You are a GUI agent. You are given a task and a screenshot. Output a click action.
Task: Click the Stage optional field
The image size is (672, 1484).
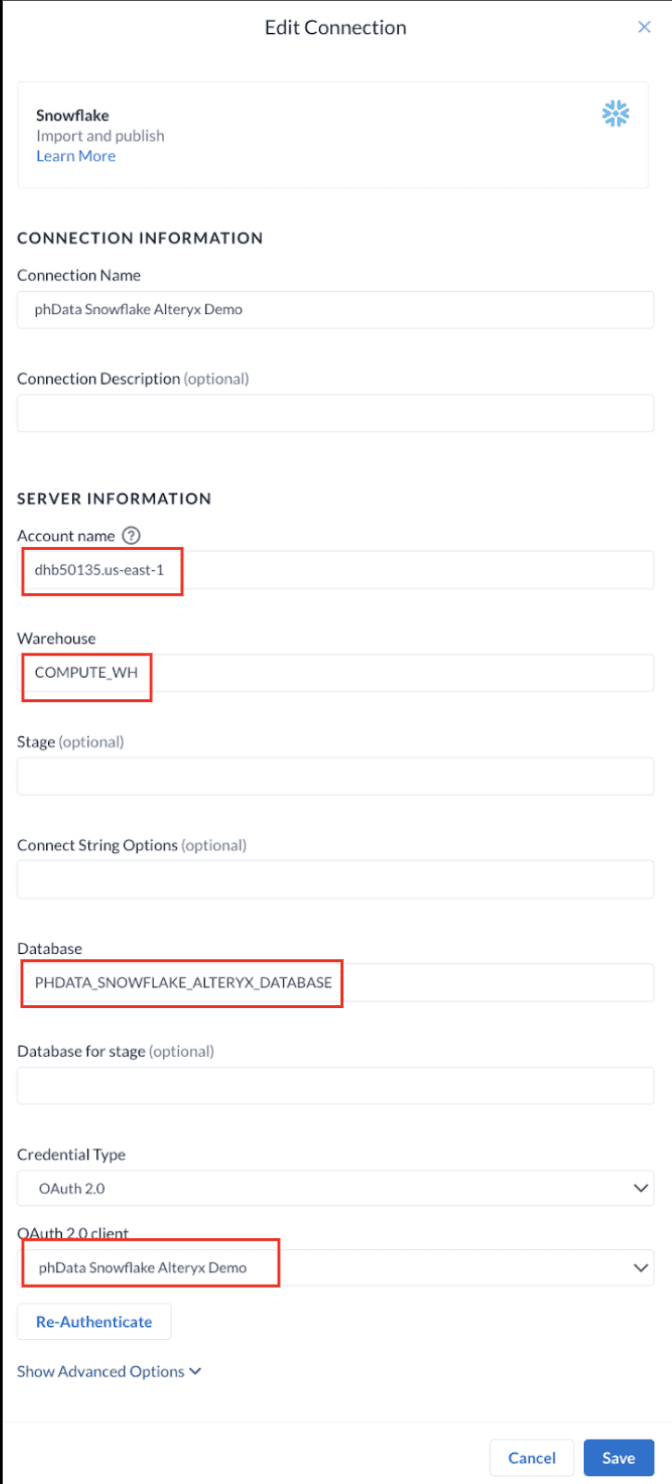[335, 776]
